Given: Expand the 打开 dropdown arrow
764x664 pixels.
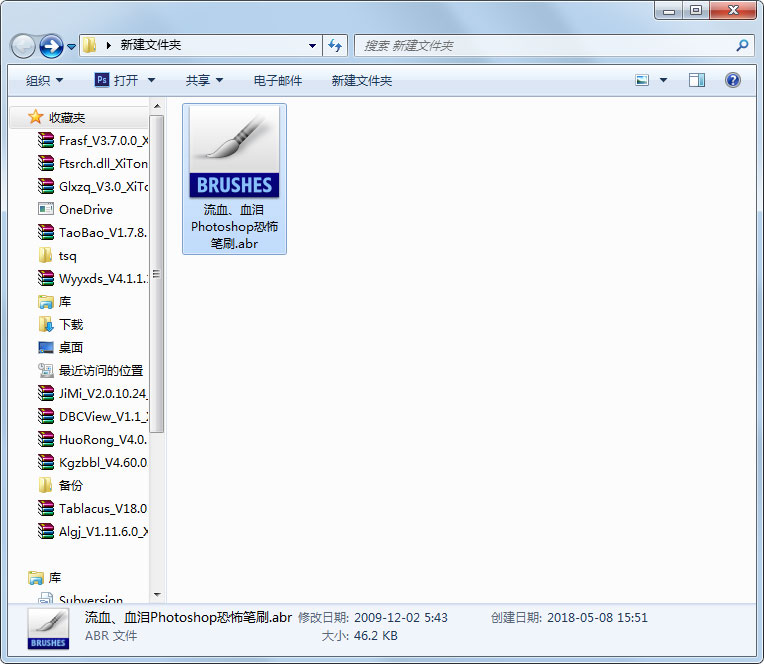Looking at the screenshot, I should (x=152, y=80).
